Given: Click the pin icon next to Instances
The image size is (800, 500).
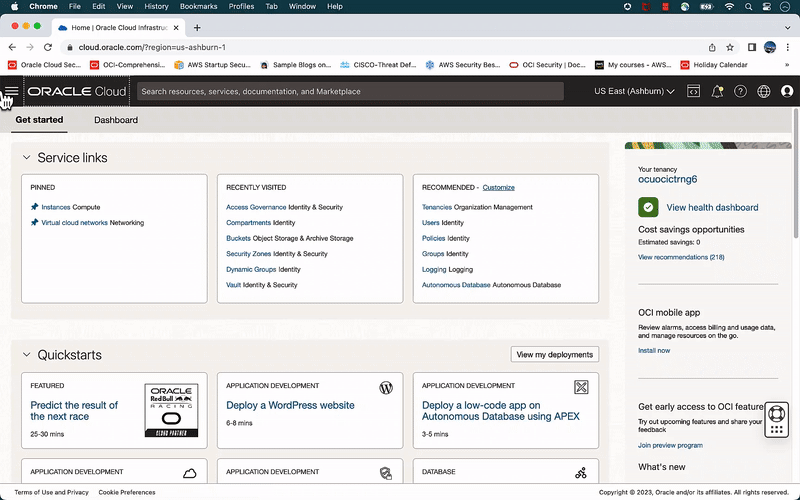Looking at the screenshot, I should pyautogui.click(x=34, y=207).
